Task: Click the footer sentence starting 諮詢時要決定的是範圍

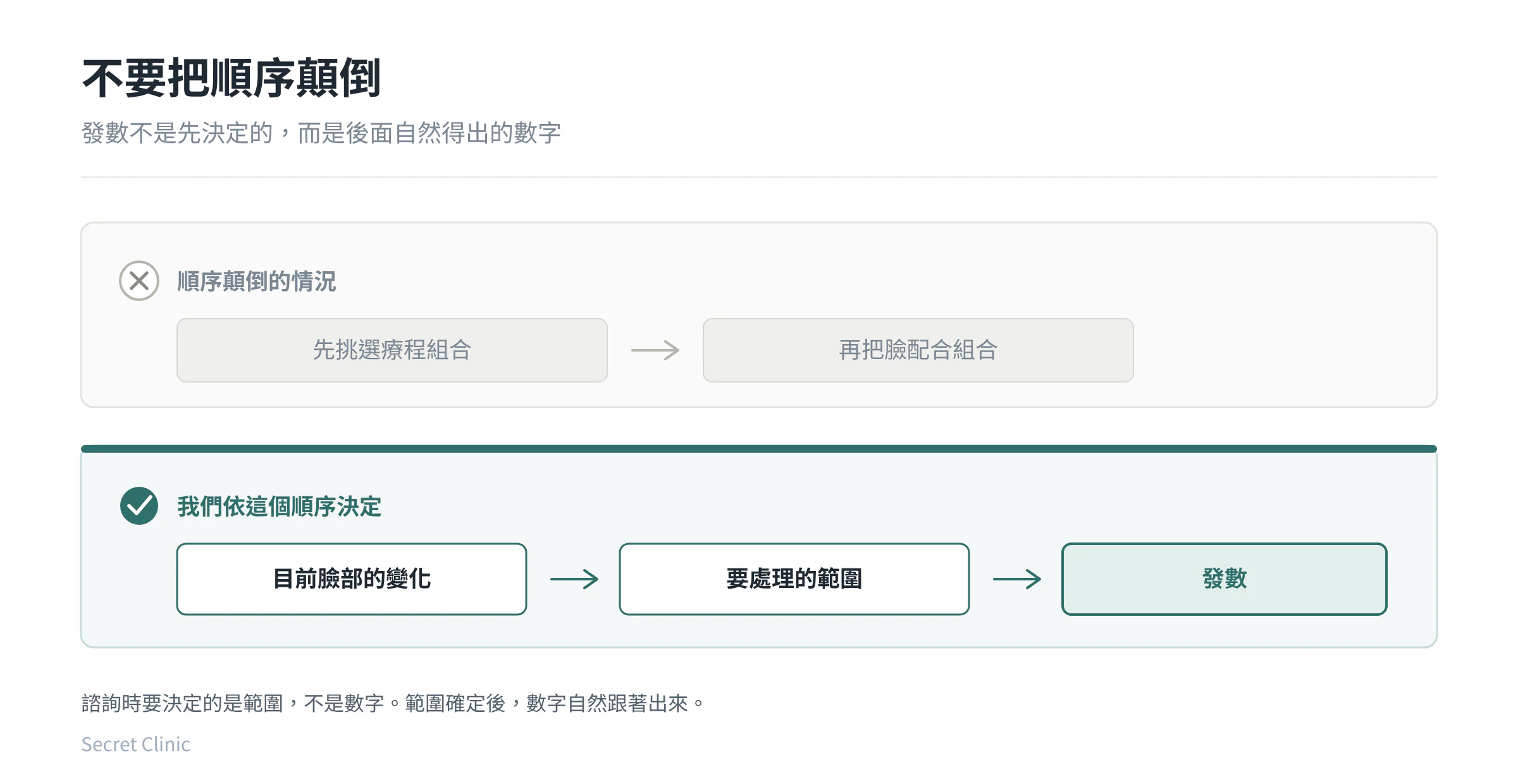Action: (393, 703)
